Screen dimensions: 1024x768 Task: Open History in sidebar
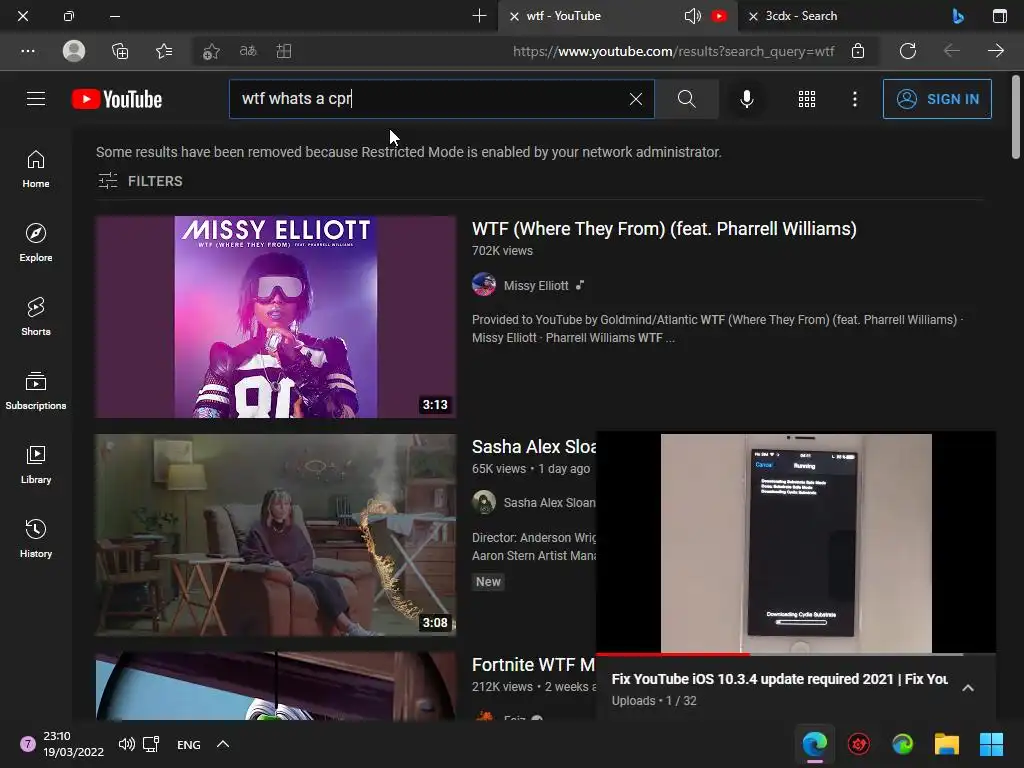point(36,538)
